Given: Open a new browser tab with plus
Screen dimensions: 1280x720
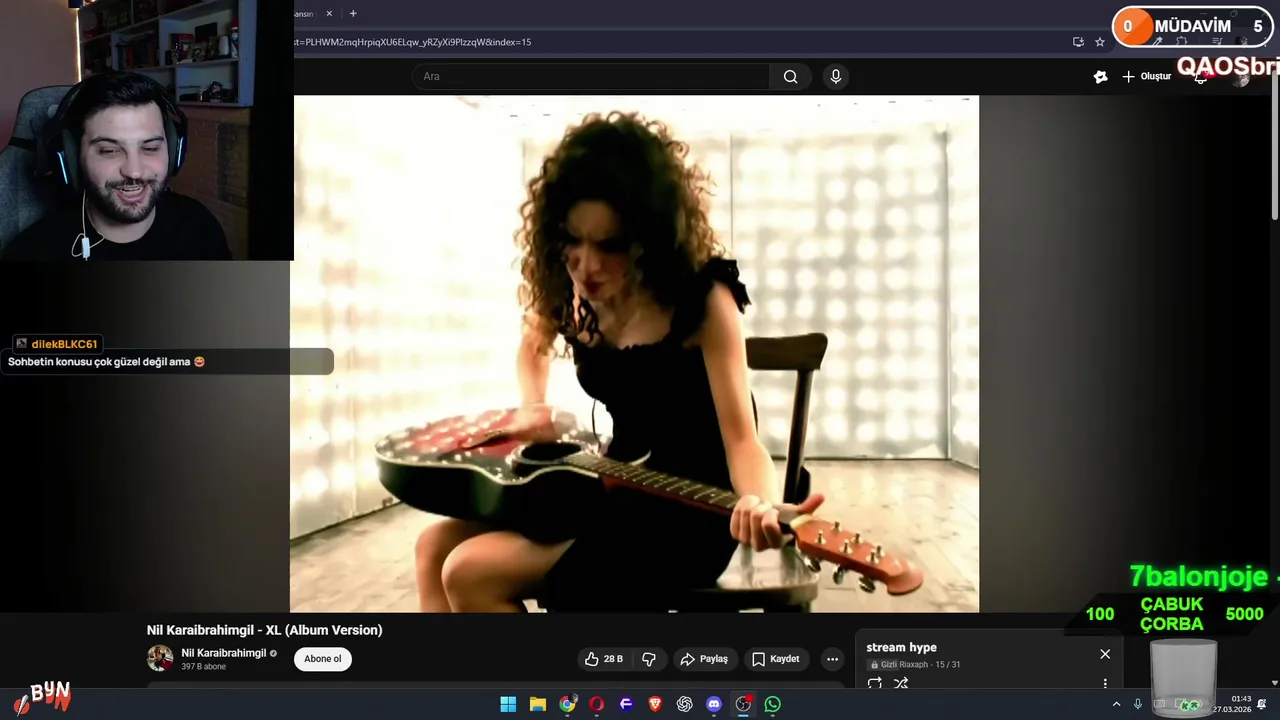Looking at the screenshot, I should tap(353, 14).
